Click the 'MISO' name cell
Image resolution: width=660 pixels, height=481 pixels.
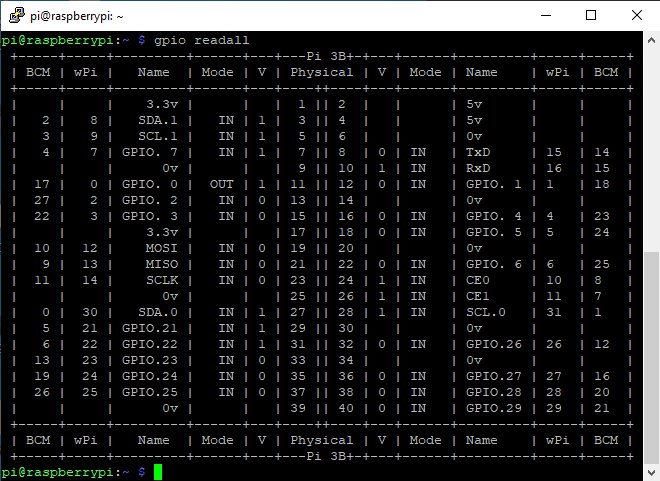162,264
